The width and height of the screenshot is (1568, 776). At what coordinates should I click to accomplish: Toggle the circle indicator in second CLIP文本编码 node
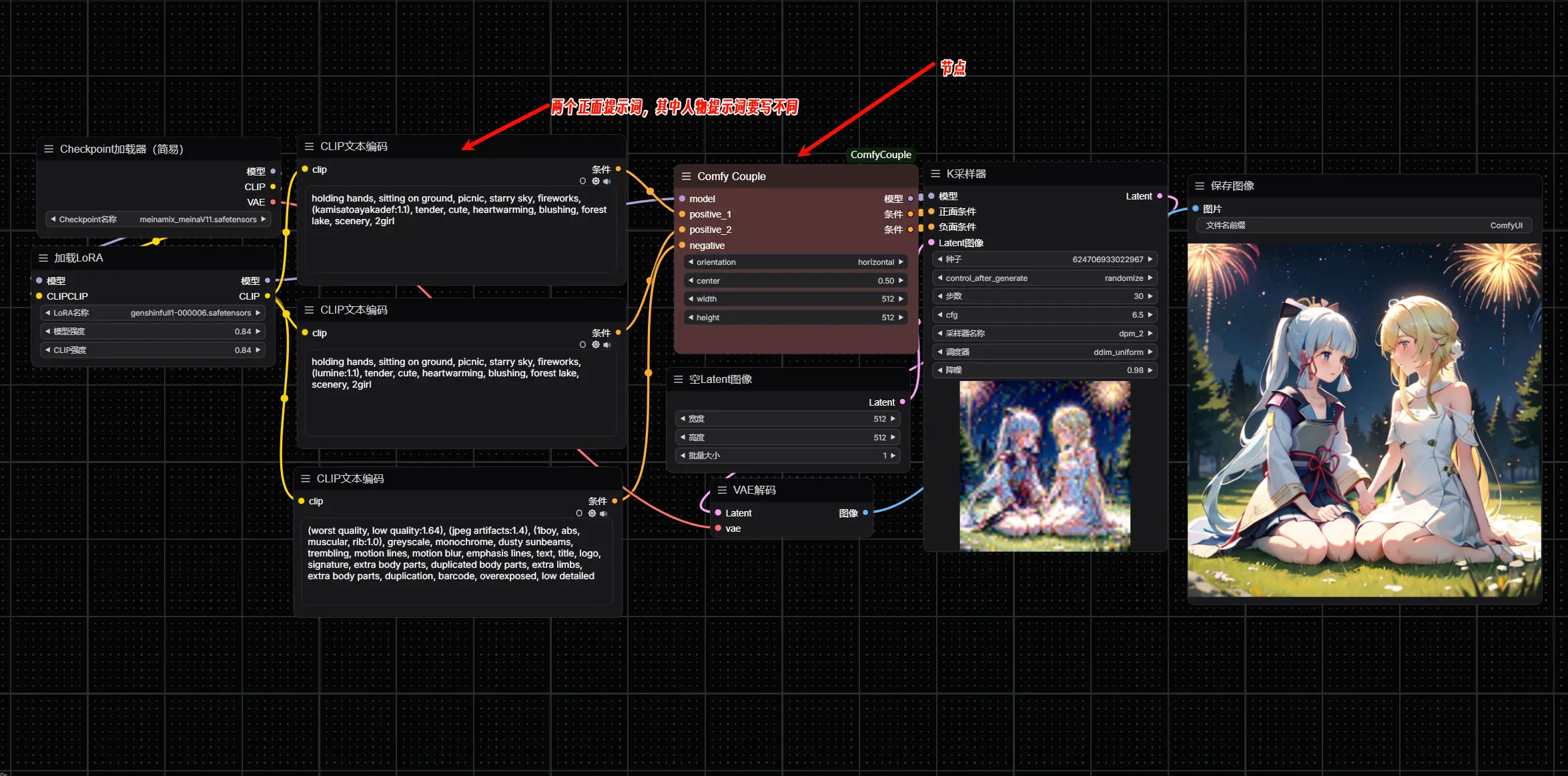582,345
